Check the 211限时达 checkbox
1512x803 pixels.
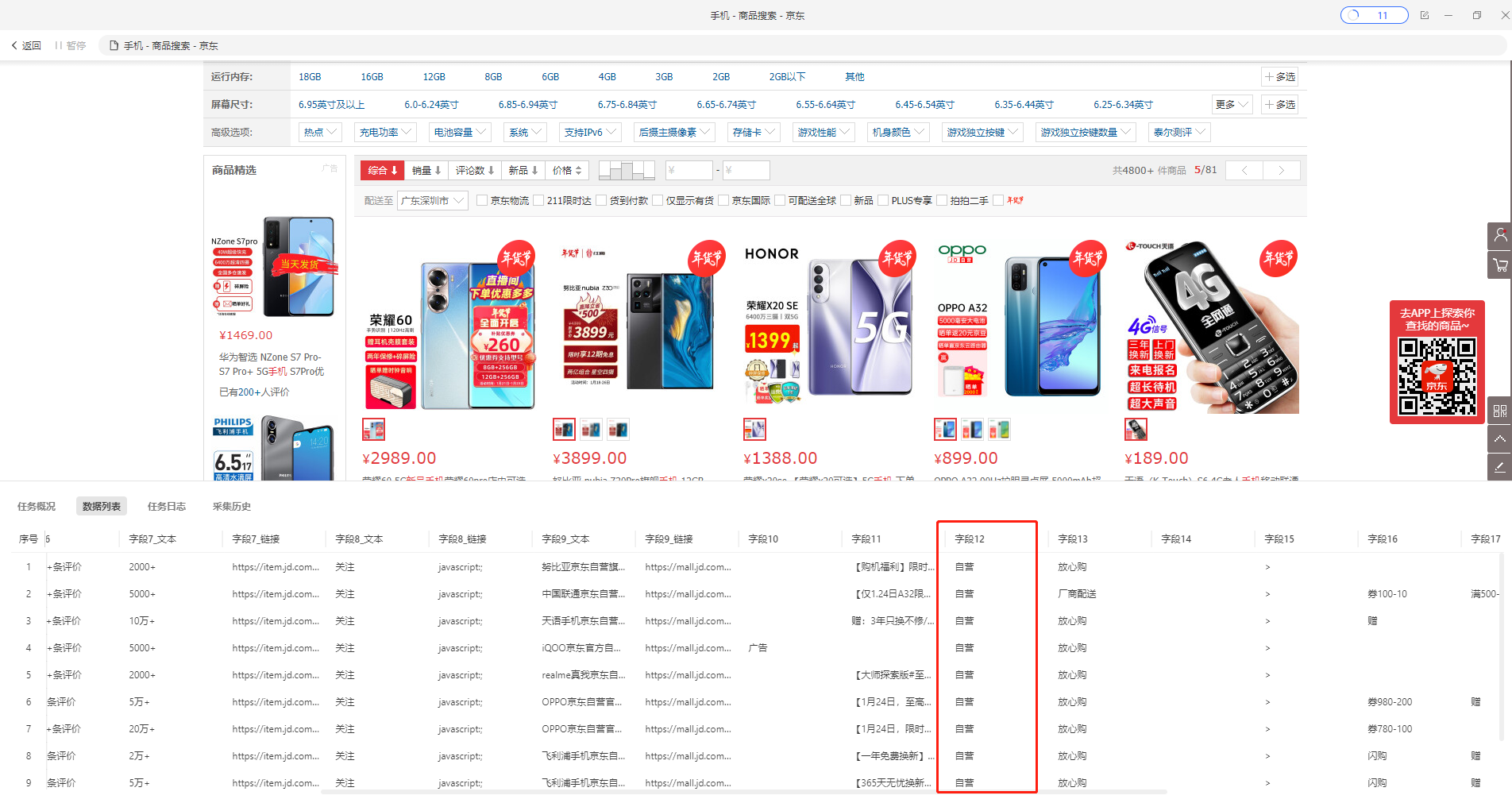pyautogui.click(x=538, y=201)
